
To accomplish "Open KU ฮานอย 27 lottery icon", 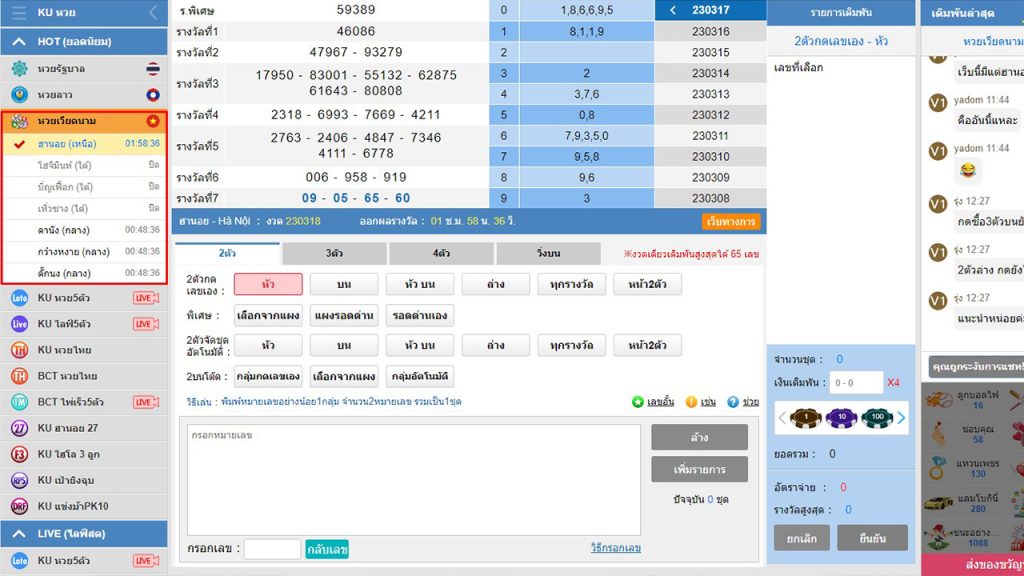I will pos(19,428).
